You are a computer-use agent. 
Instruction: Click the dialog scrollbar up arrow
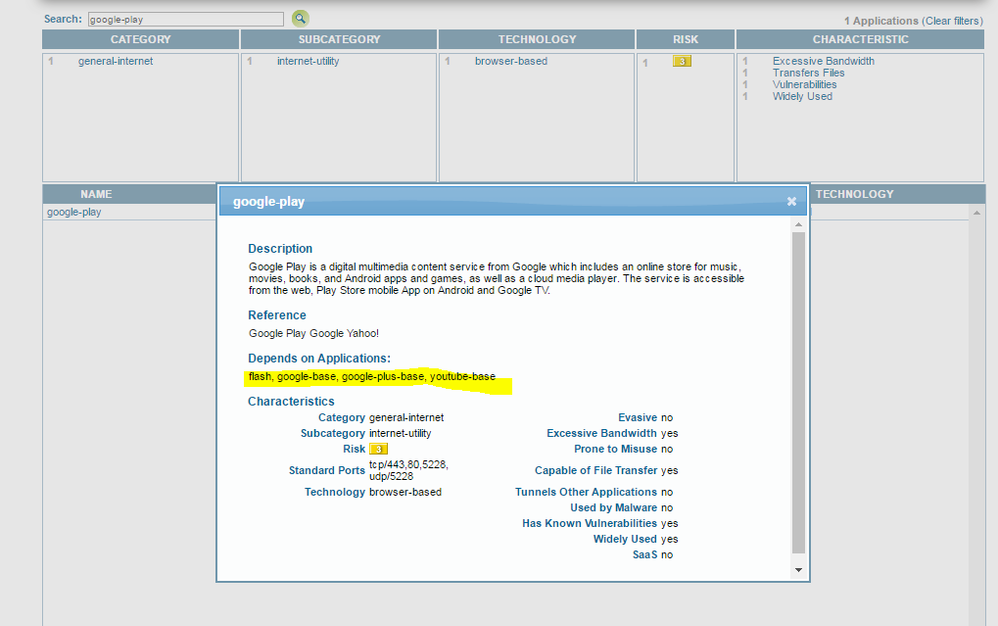[x=799, y=225]
